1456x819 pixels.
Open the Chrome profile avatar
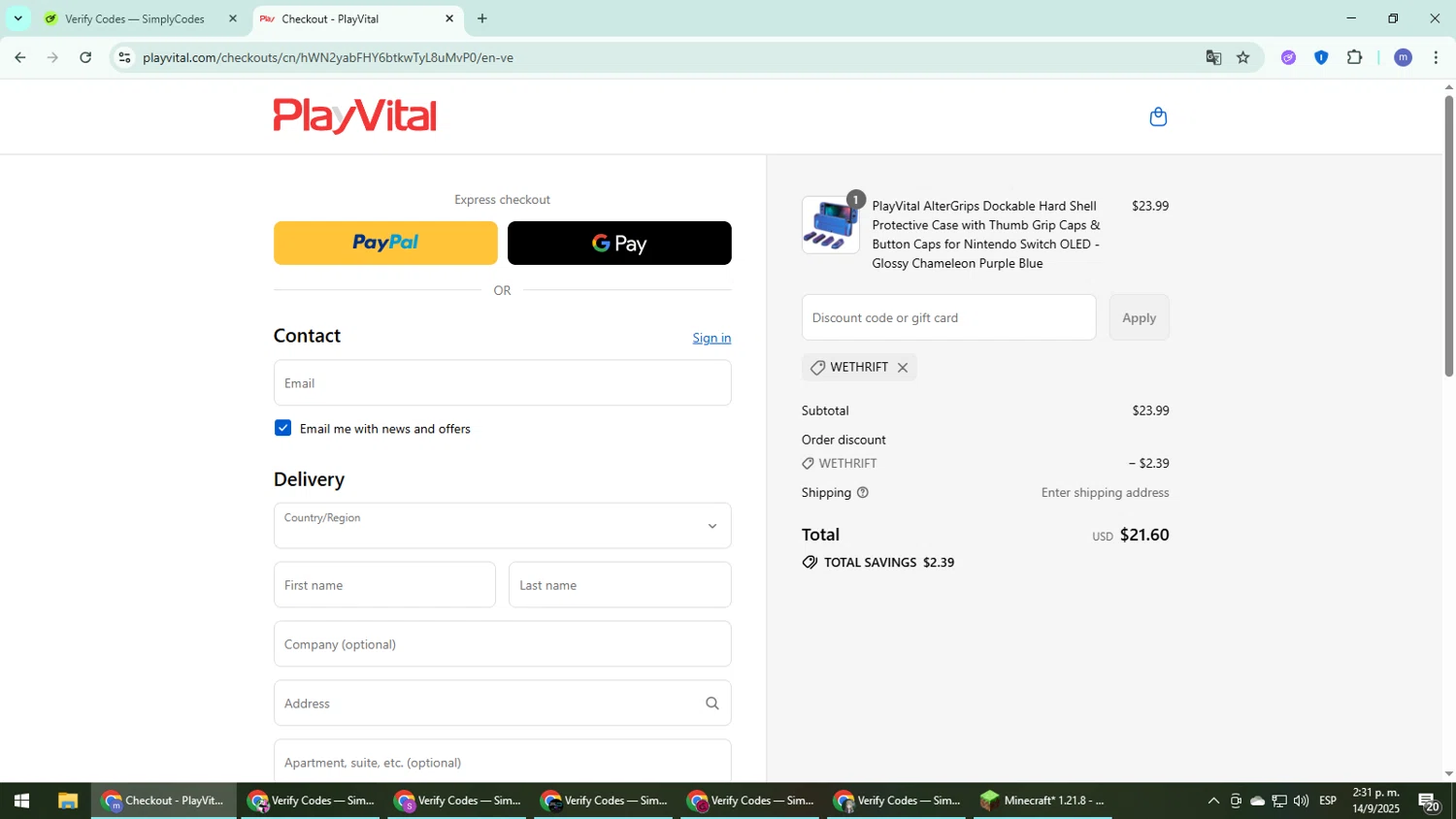[x=1403, y=58]
